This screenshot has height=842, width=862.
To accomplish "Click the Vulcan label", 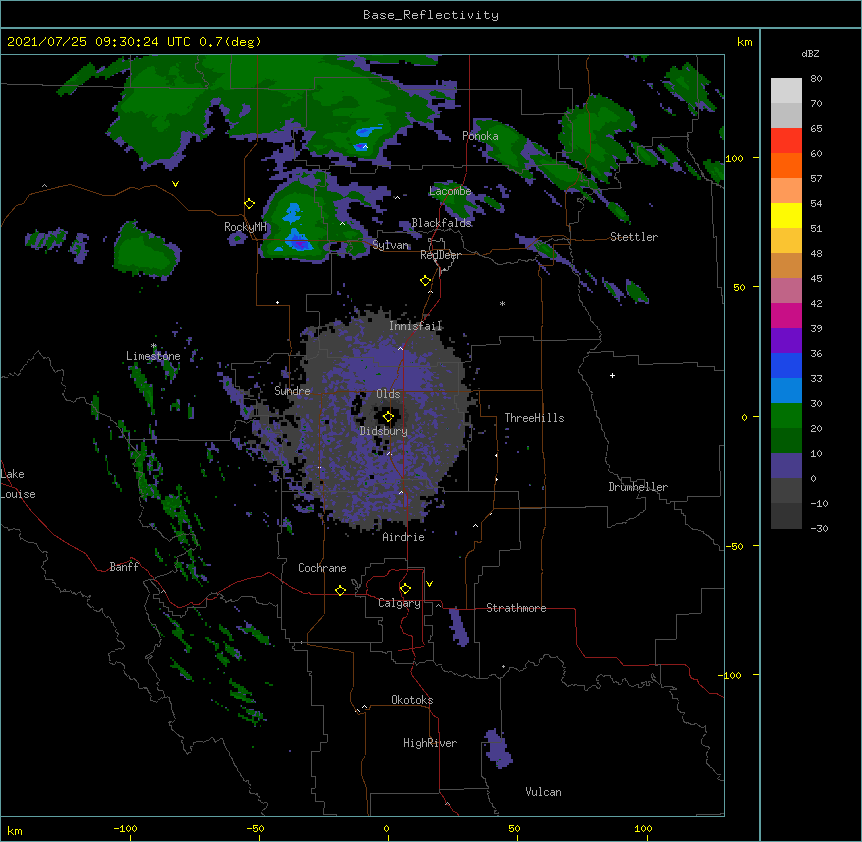I will pyautogui.click(x=543, y=792).
